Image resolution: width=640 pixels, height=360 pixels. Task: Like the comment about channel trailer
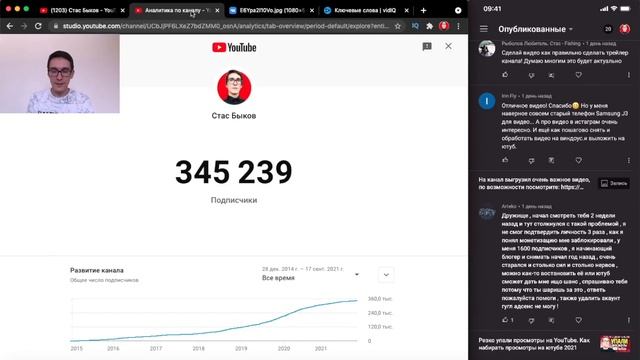coord(505,75)
